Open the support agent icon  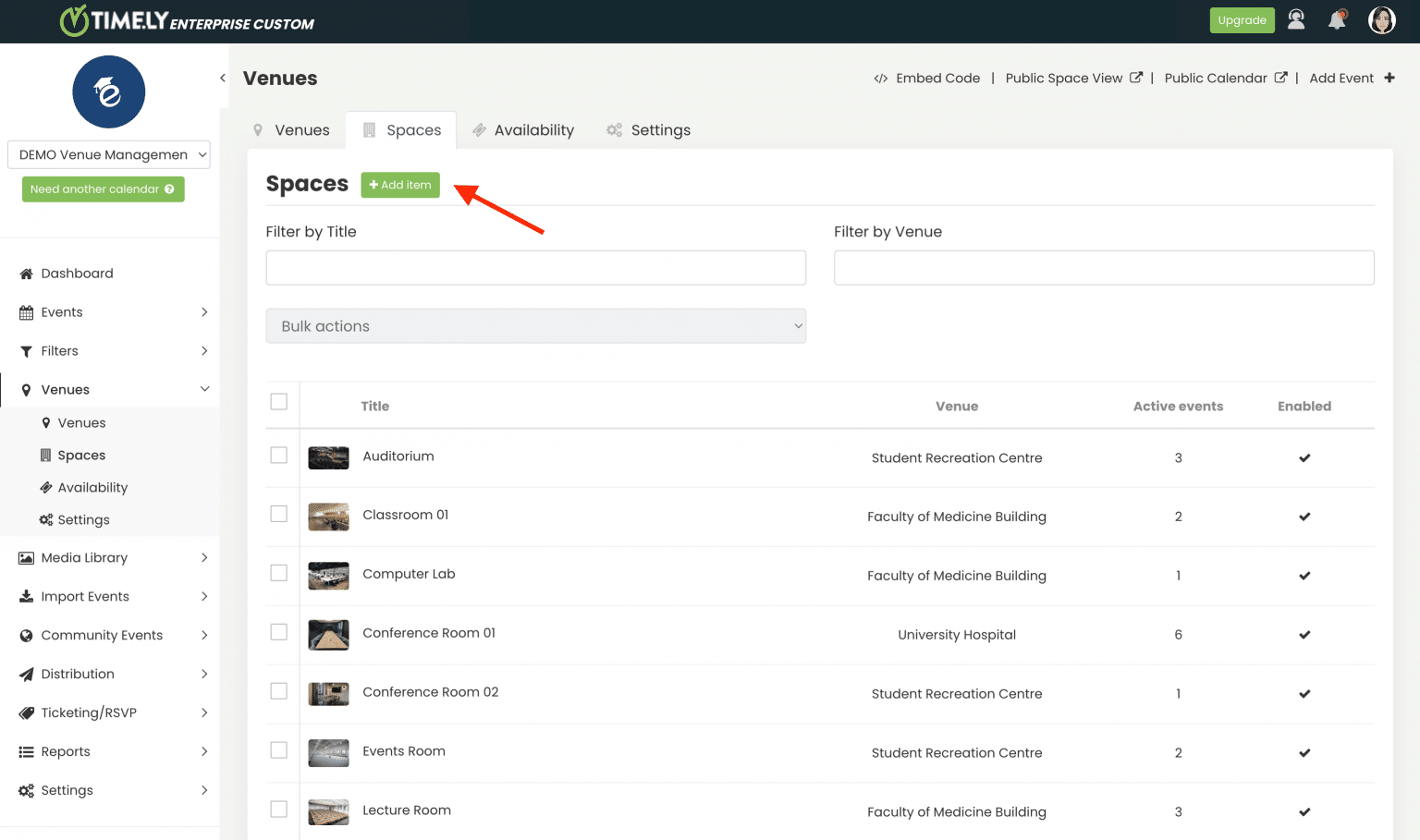[1296, 20]
